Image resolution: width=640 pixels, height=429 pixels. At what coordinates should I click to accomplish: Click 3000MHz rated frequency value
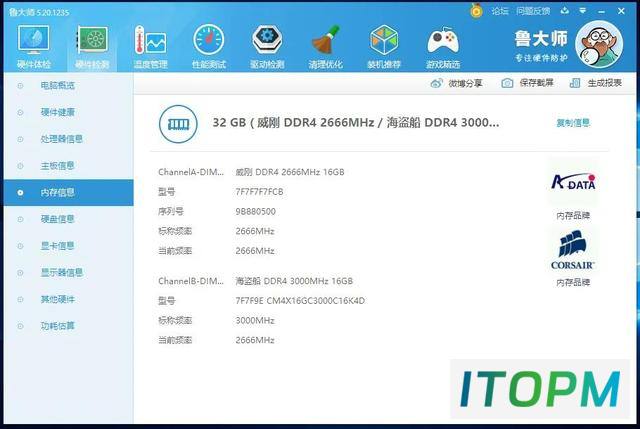(x=255, y=321)
